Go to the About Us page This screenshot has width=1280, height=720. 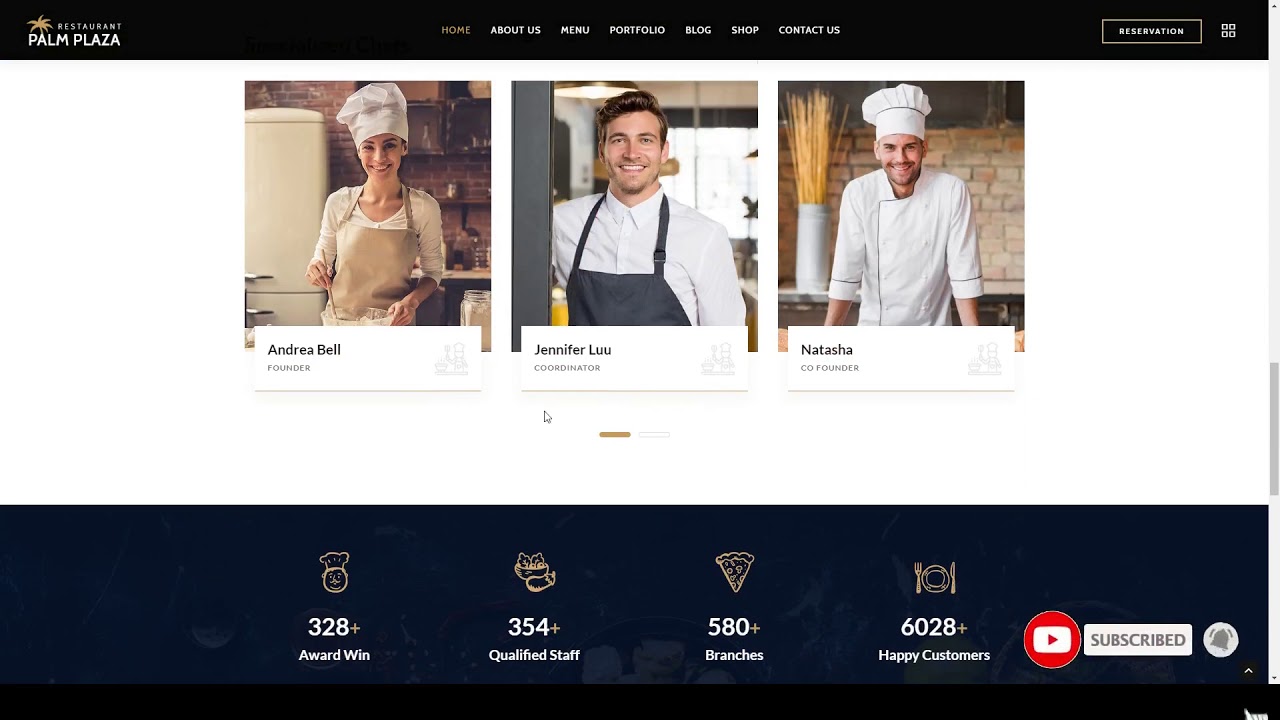coord(515,30)
